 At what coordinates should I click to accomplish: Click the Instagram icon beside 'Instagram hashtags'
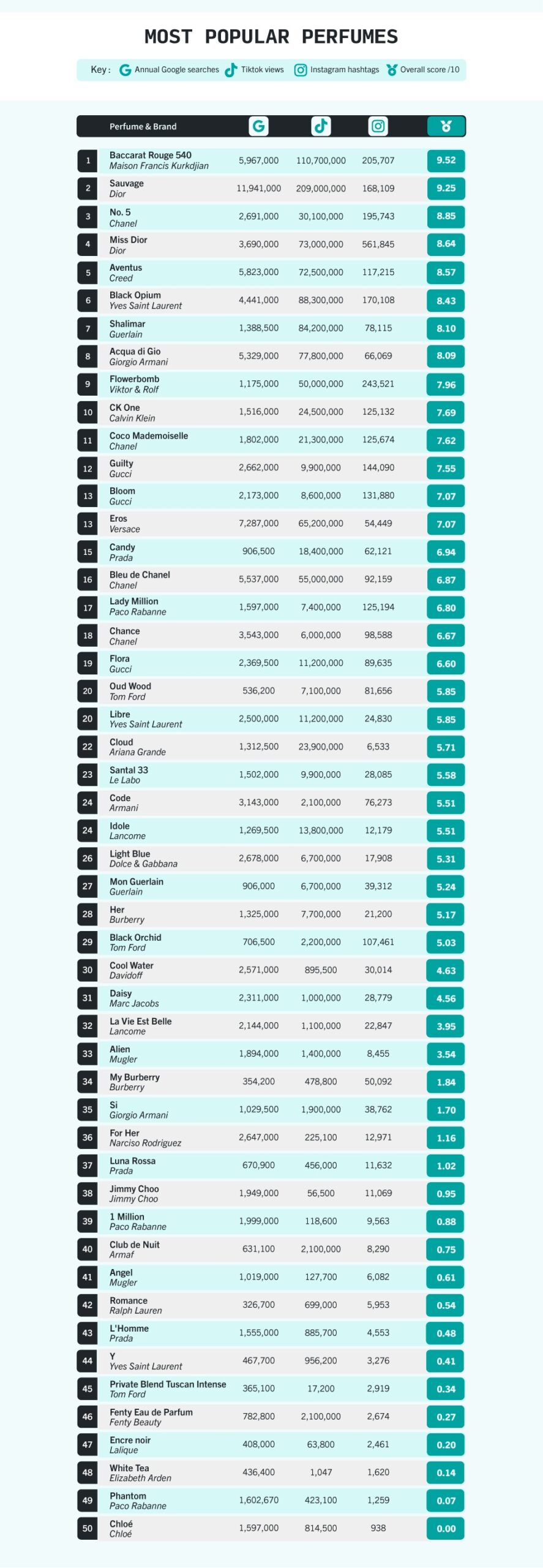click(301, 70)
